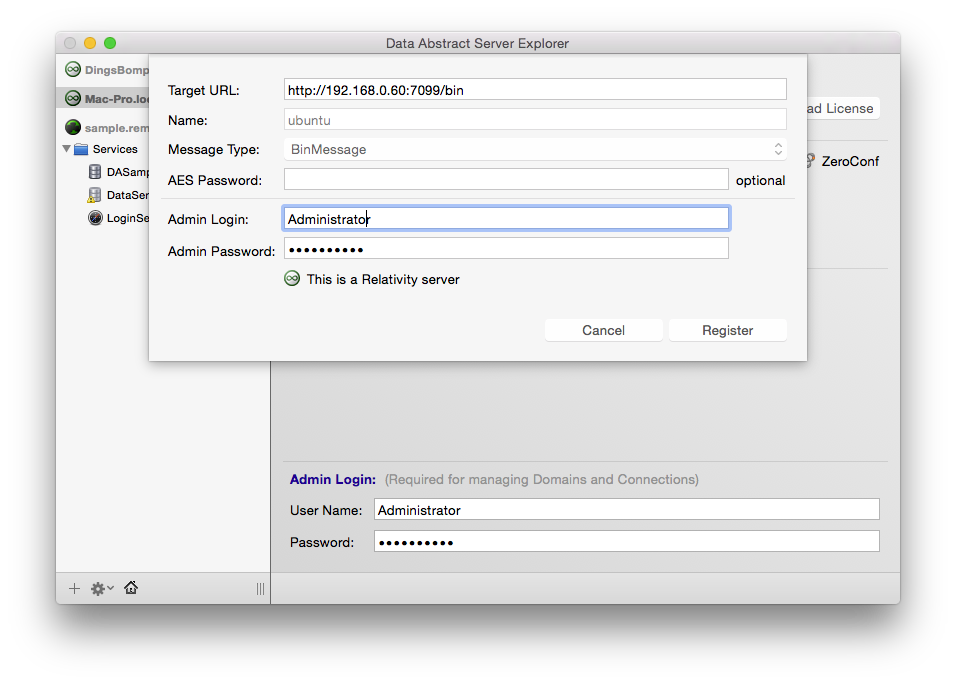The width and height of the screenshot is (956, 684).
Task: Click the ZeroConf icon behind the dialog
Action: click(x=811, y=160)
